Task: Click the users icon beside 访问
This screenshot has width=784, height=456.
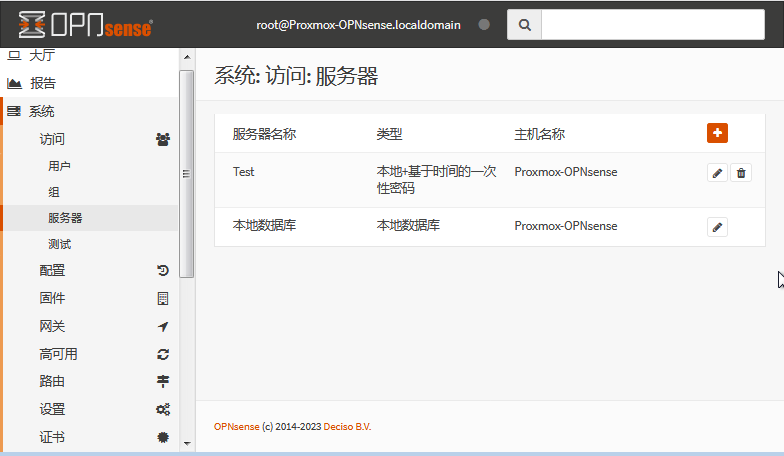Action: pos(163,139)
